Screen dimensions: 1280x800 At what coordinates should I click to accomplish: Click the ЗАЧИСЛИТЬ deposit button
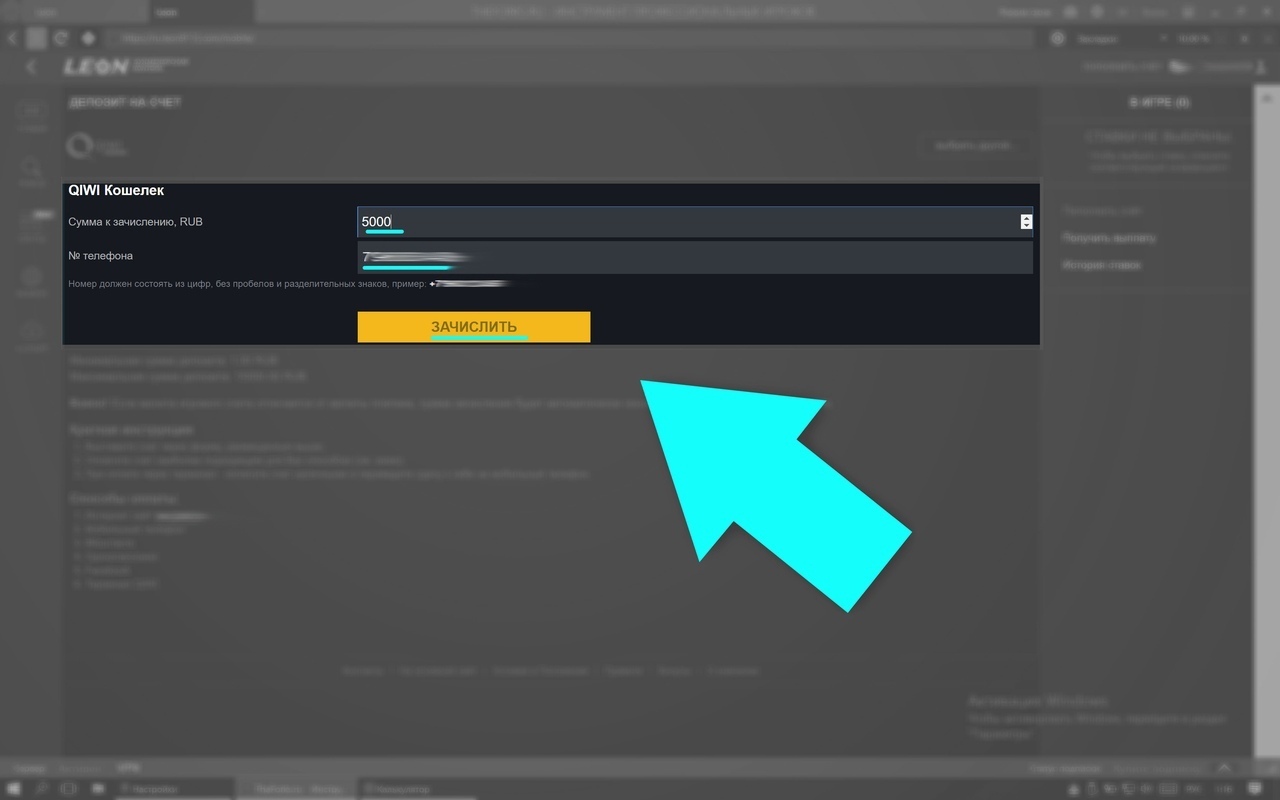click(474, 327)
